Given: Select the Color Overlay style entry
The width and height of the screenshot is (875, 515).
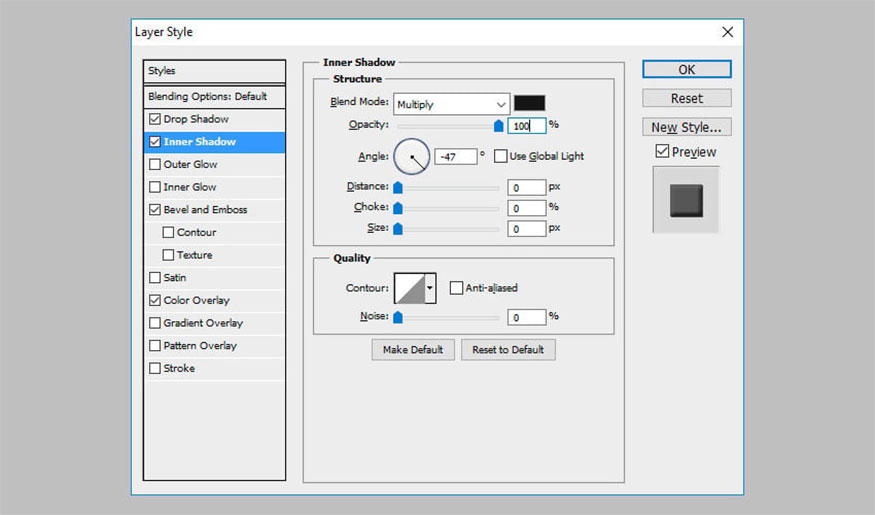Looking at the screenshot, I should (196, 300).
